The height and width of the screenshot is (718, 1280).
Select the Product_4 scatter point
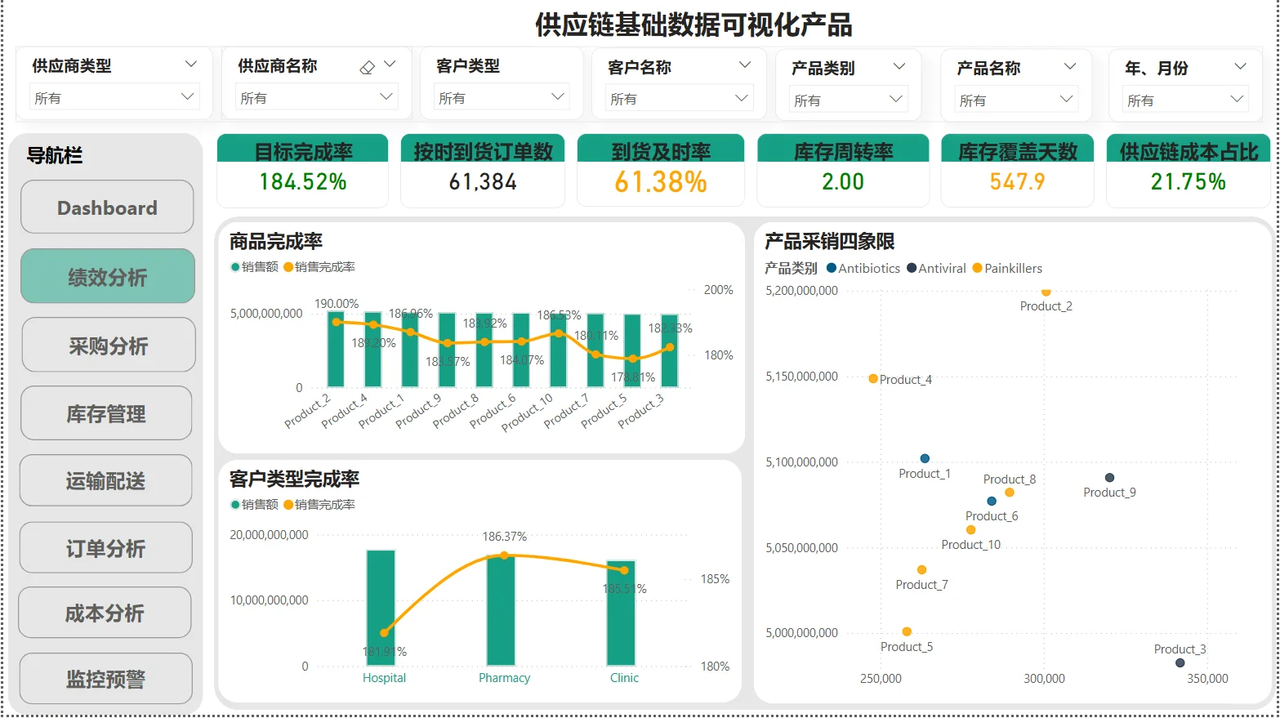[873, 379]
